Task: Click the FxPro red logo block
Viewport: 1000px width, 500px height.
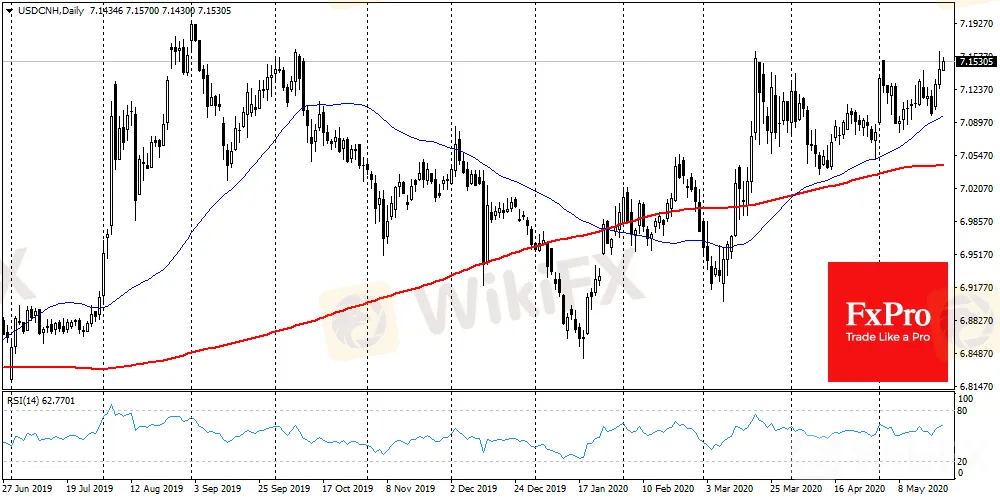Action: coord(888,321)
